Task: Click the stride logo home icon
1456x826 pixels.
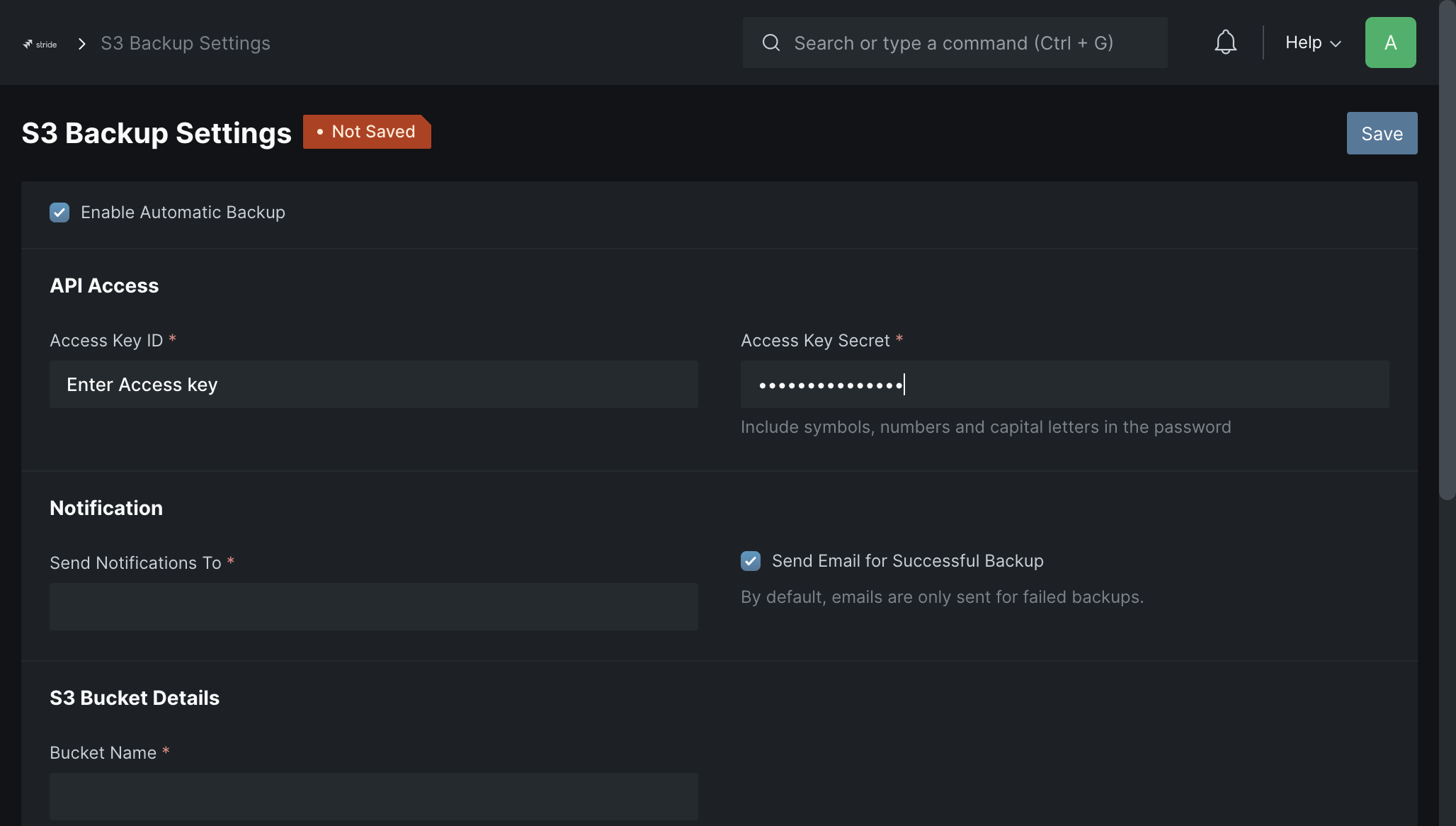Action: (x=40, y=44)
